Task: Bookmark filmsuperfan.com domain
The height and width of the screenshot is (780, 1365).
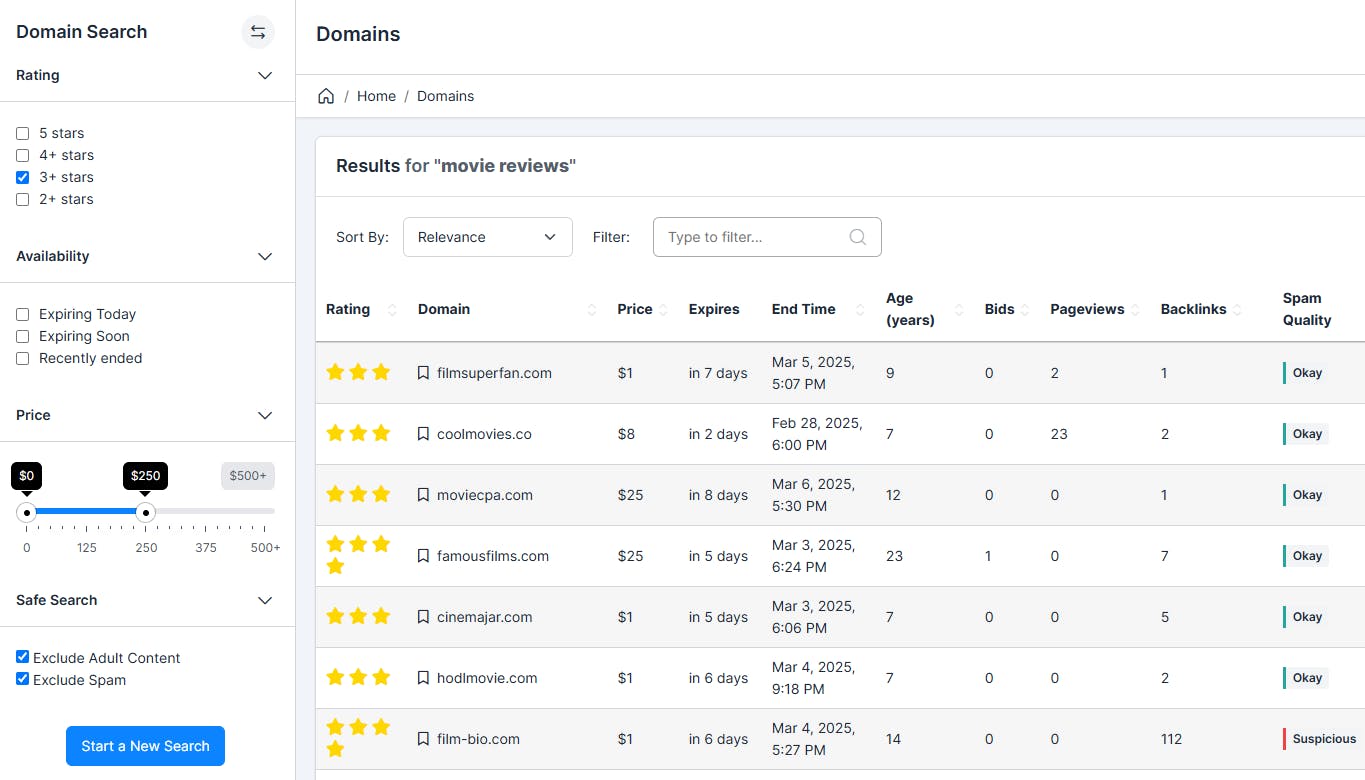Action: [423, 373]
